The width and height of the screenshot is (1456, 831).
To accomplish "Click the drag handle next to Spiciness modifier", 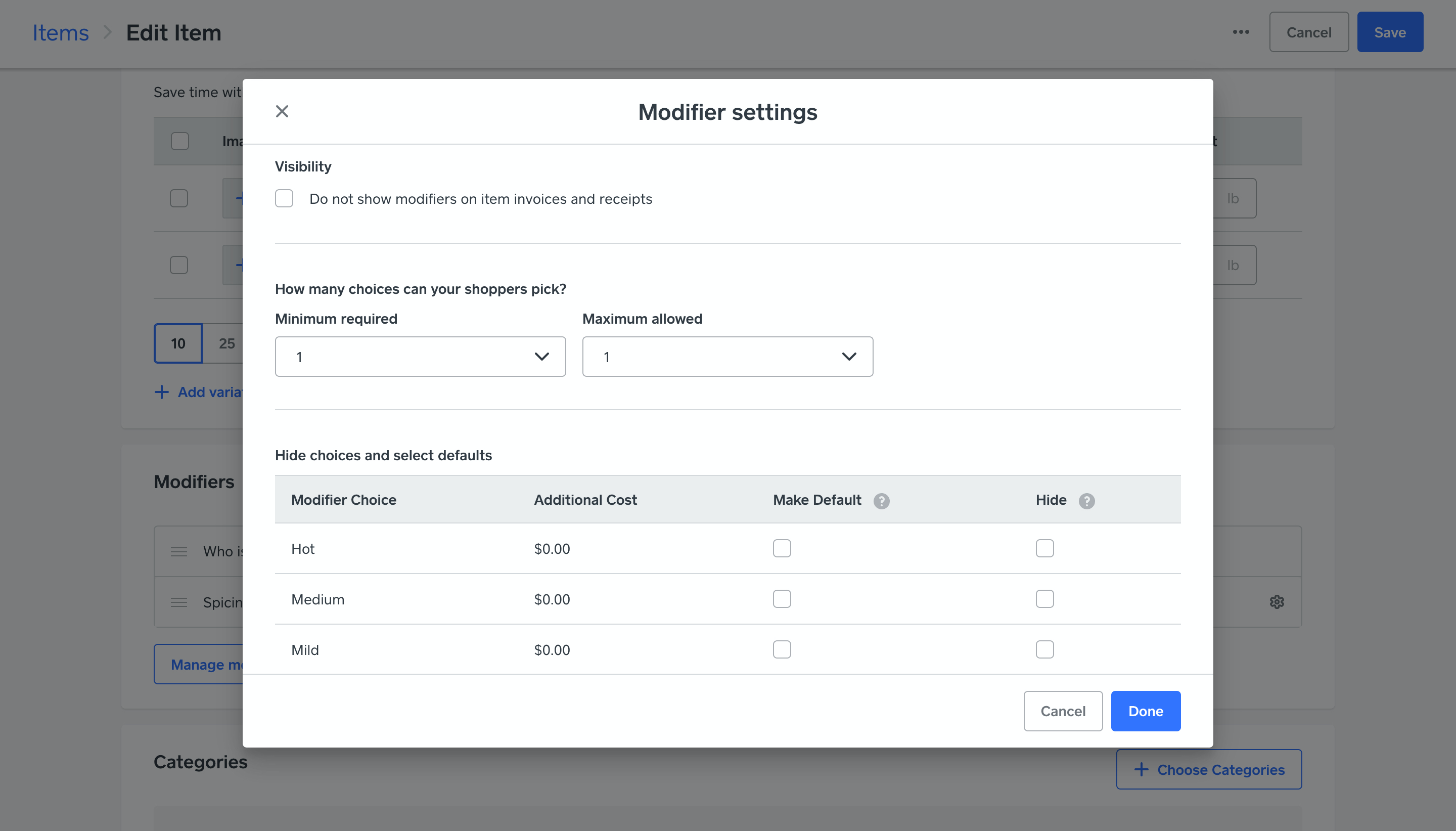I will click(178, 602).
